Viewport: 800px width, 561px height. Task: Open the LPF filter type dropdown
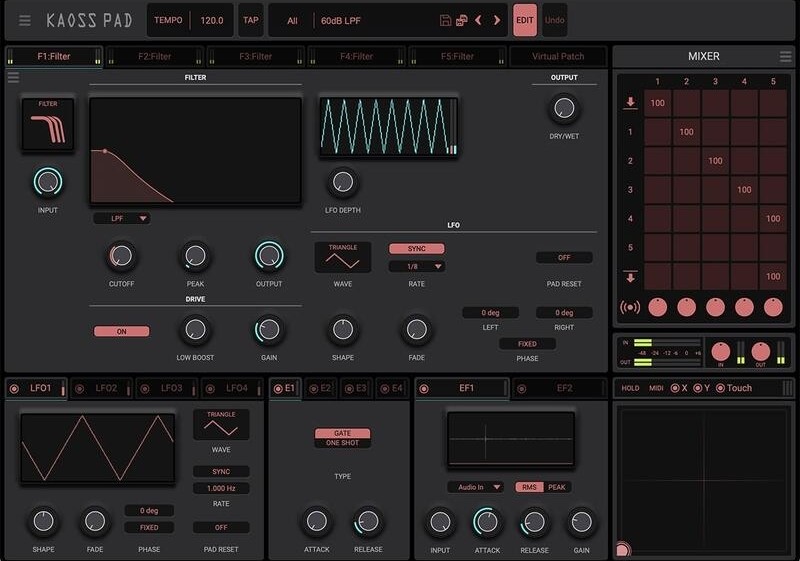(121, 218)
